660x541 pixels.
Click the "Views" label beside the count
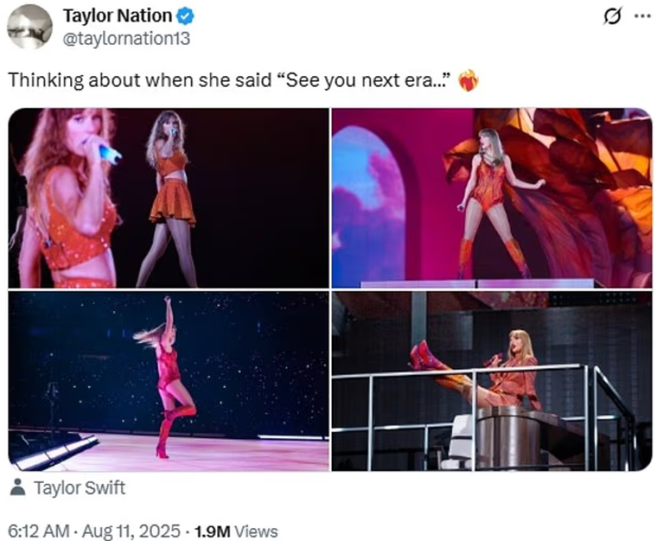[255, 531]
